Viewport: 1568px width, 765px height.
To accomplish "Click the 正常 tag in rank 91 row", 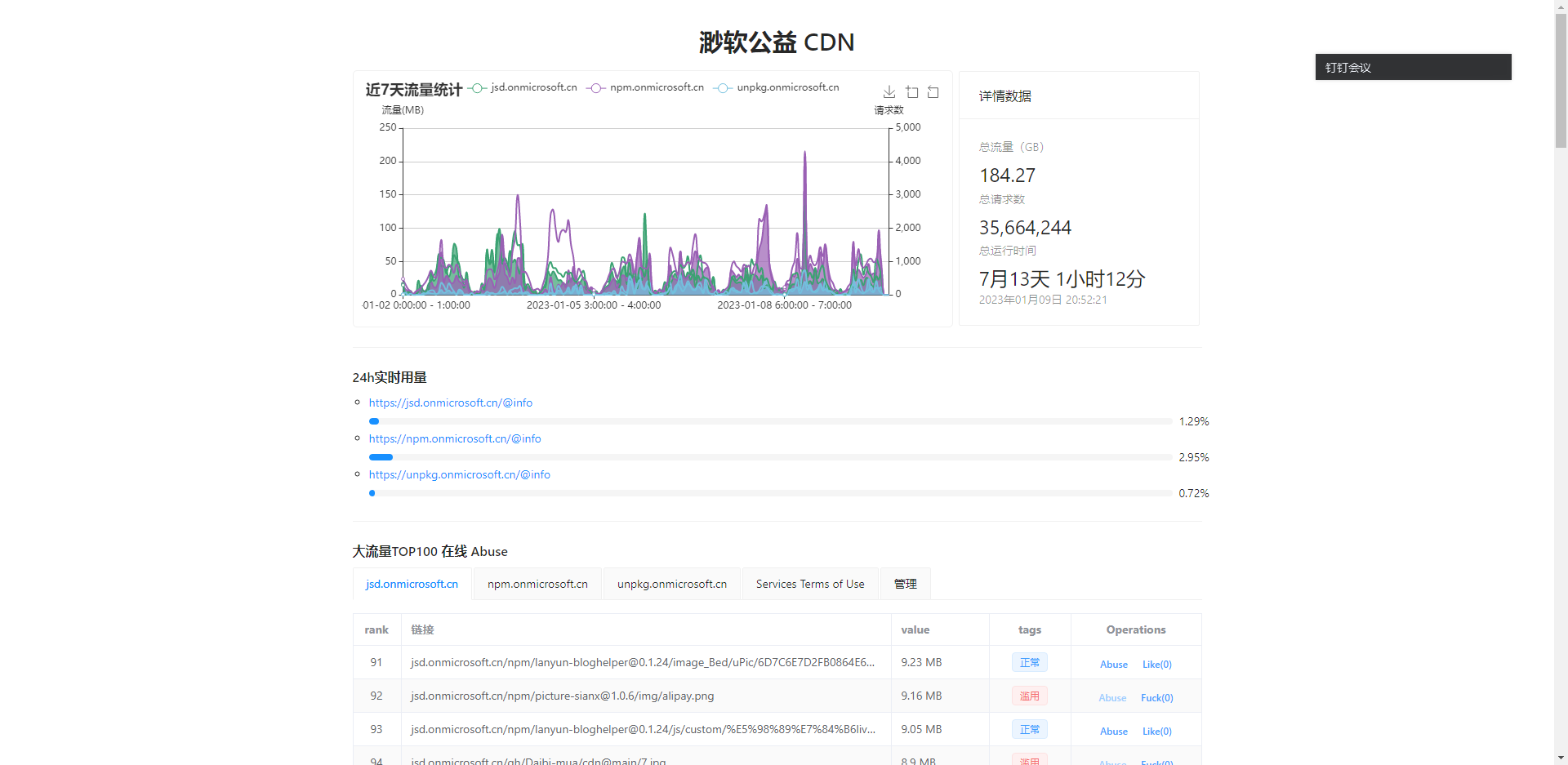I will 1030,662.
